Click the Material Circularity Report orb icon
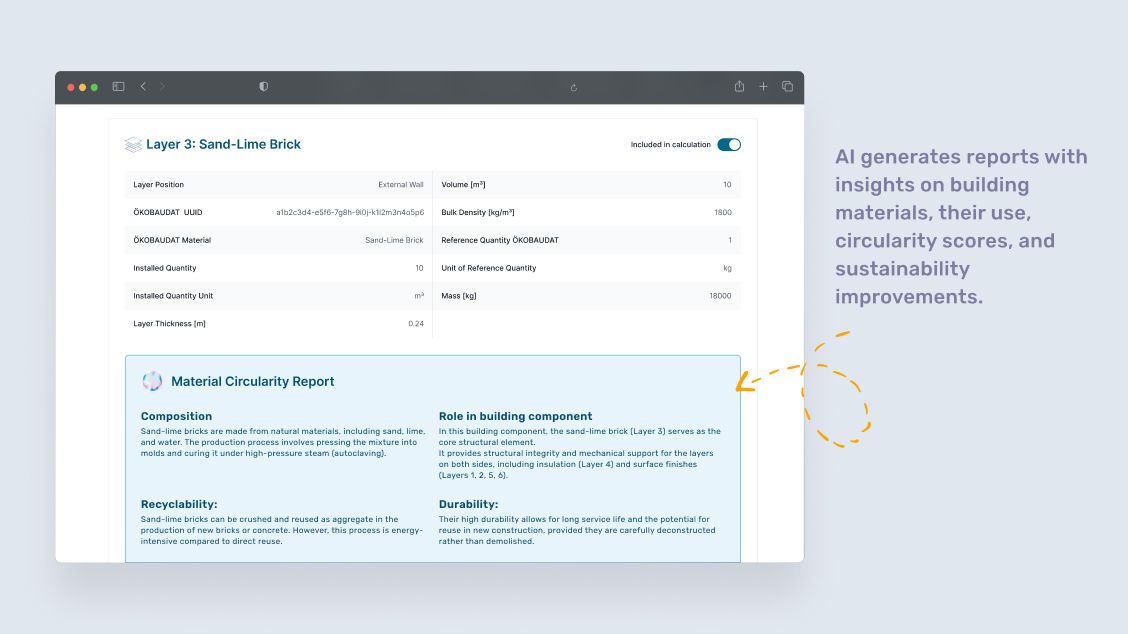Image resolution: width=1128 pixels, height=634 pixels. click(152, 381)
